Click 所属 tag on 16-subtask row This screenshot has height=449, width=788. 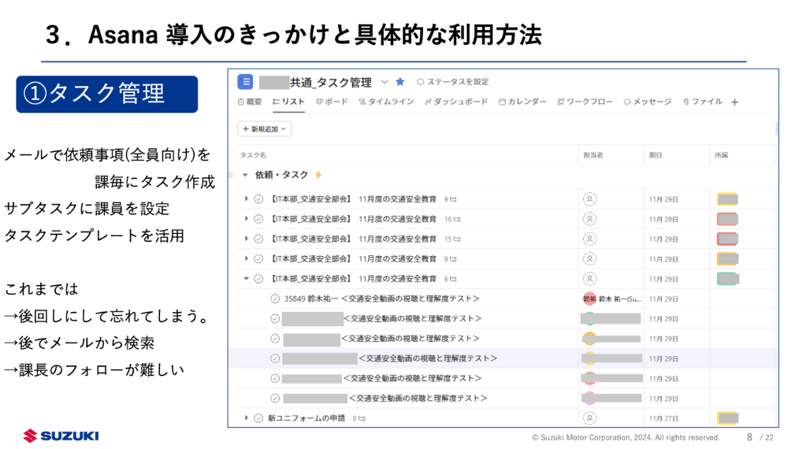(728, 219)
